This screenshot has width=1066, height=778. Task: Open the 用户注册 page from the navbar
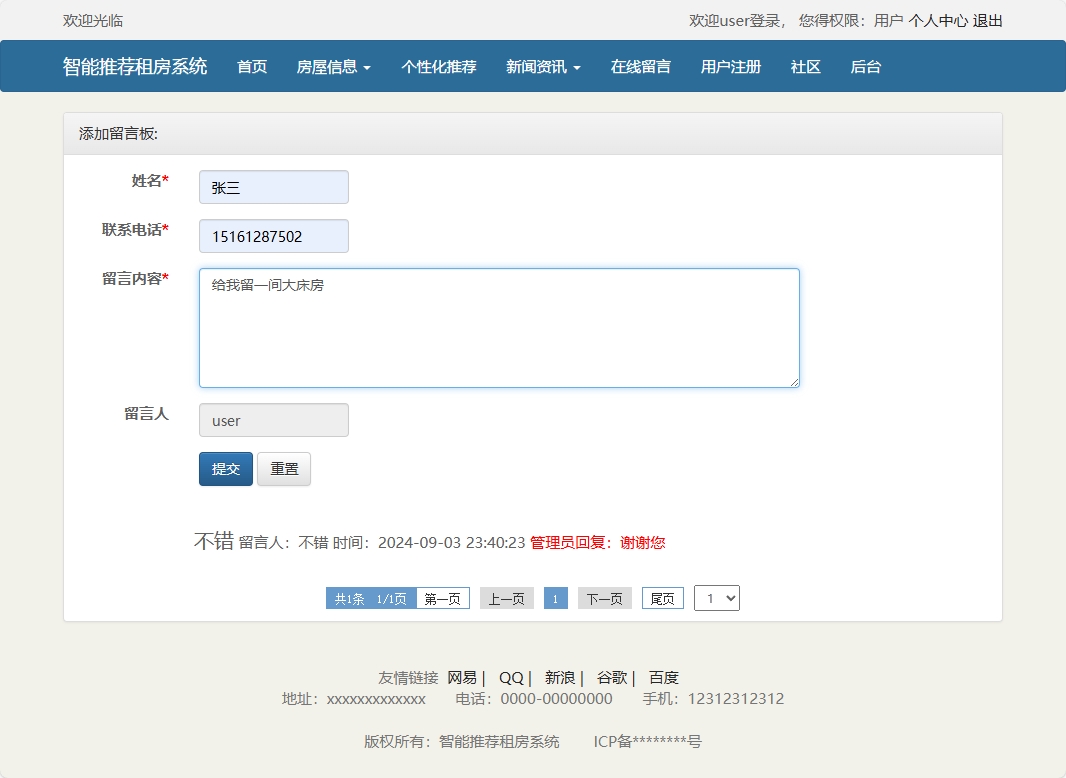coord(731,66)
